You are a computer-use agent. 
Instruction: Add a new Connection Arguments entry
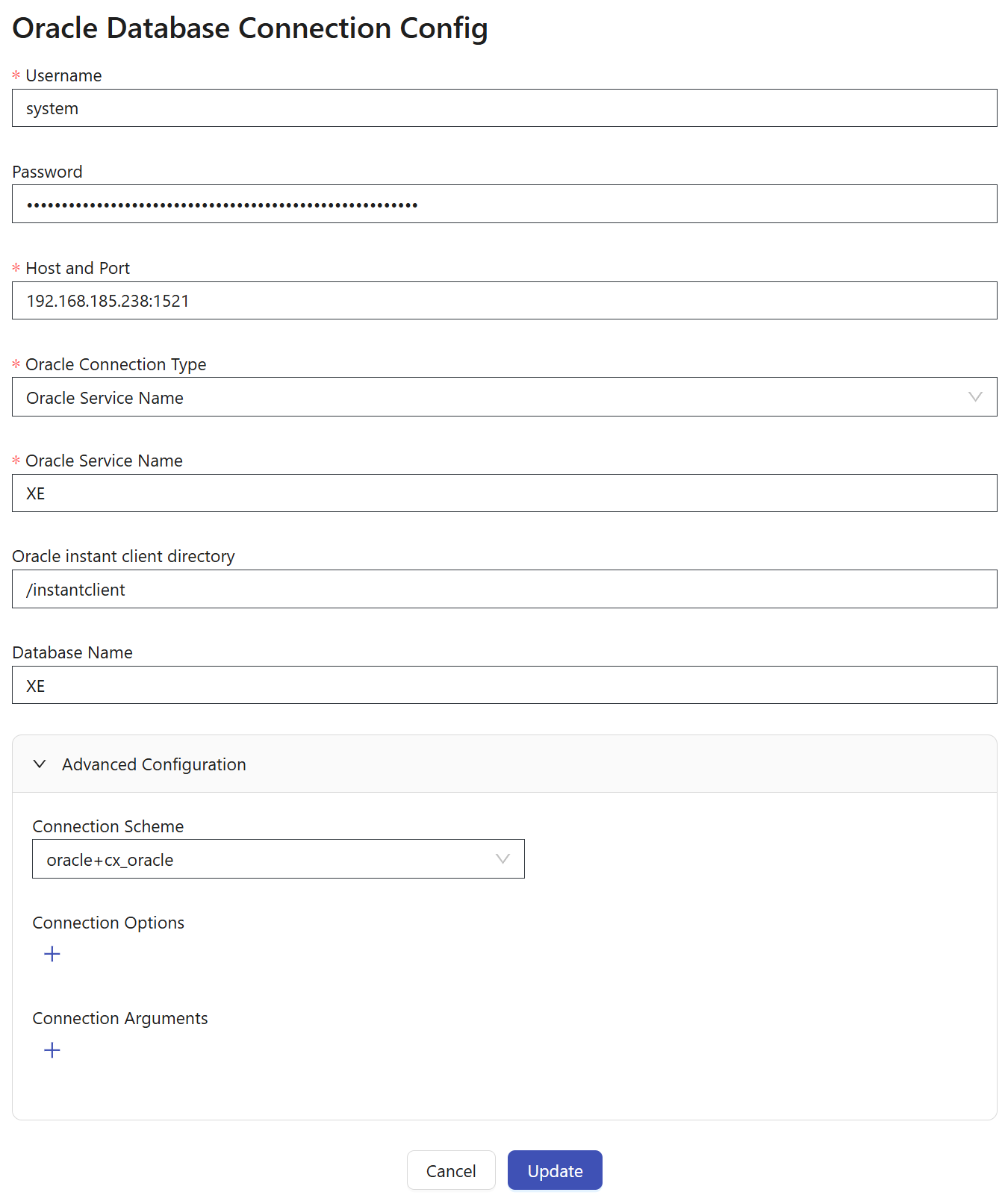click(x=52, y=1050)
